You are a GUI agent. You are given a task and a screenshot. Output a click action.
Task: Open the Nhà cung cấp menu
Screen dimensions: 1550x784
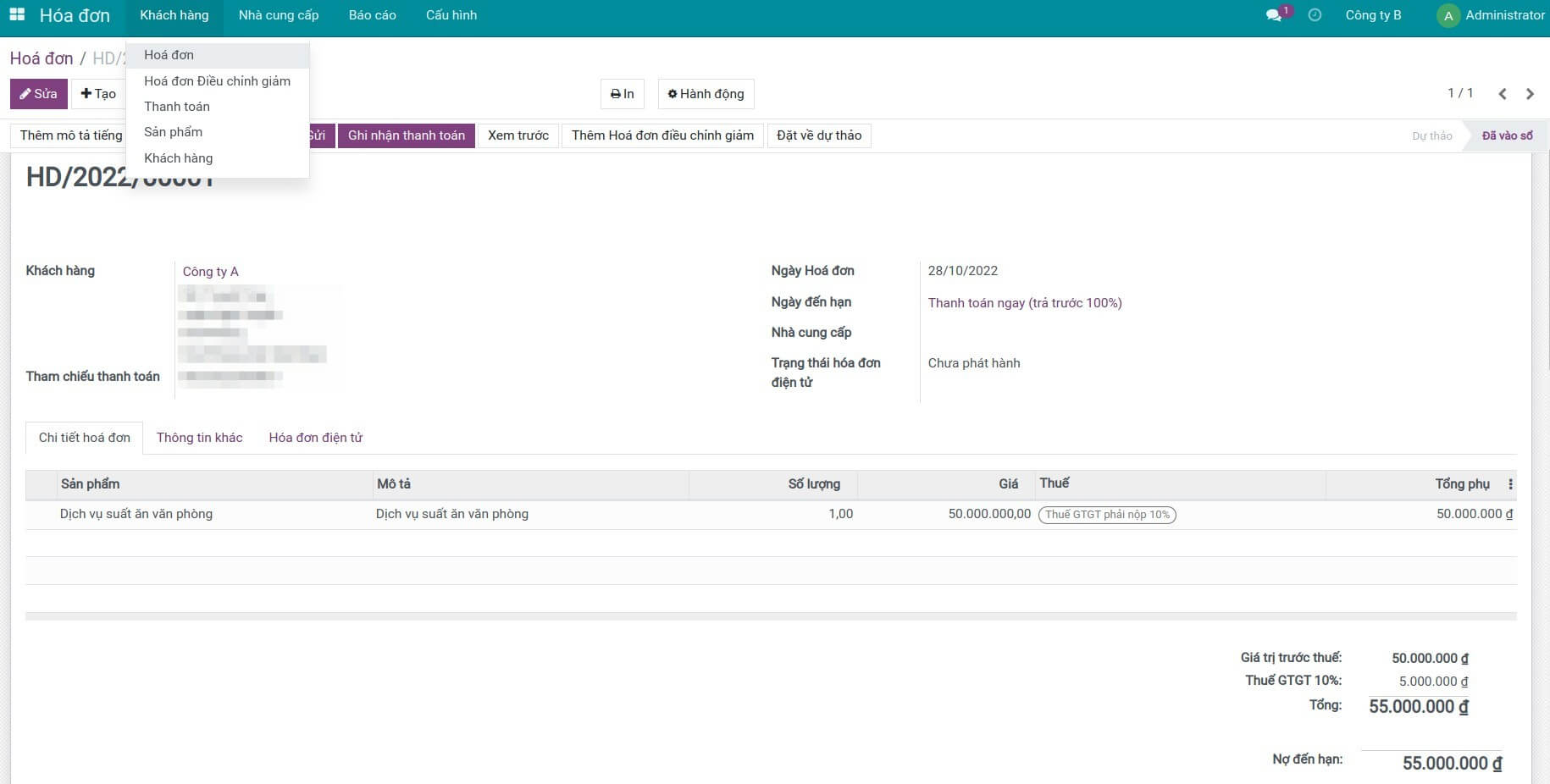point(279,15)
